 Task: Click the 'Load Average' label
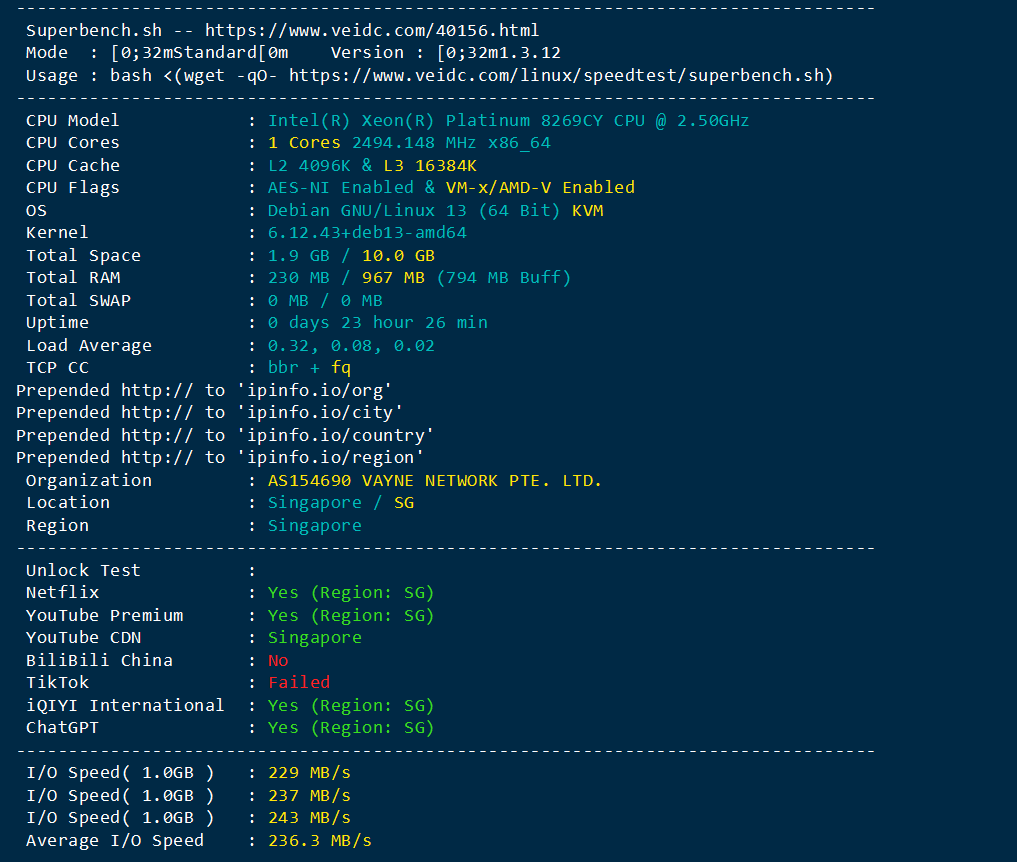click(x=89, y=346)
